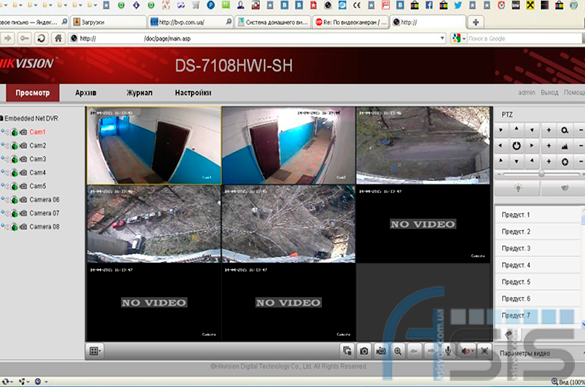Adjust PTZ speed slider handle
The height and width of the screenshot is (387, 585).
click(541, 174)
